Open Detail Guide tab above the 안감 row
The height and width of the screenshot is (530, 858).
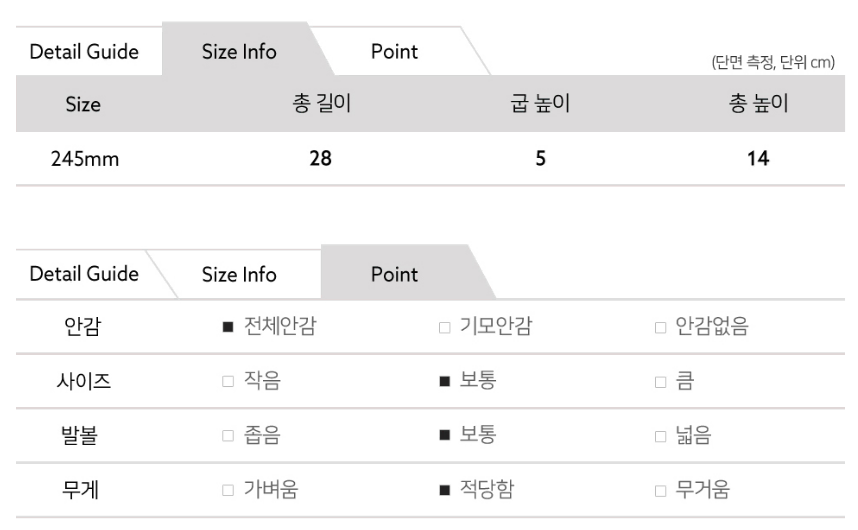[82, 273]
